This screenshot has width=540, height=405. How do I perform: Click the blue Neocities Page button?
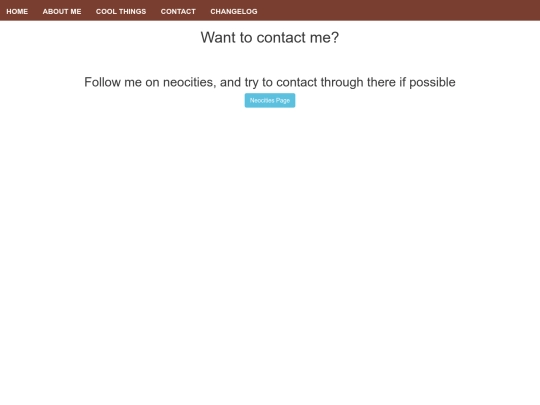pos(270,100)
